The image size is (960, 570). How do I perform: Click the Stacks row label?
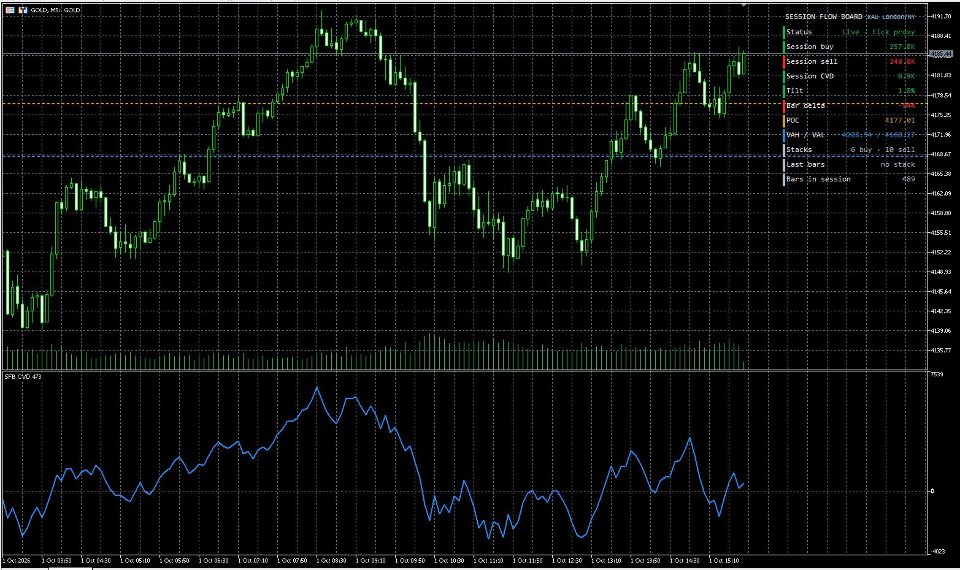point(799,149)
